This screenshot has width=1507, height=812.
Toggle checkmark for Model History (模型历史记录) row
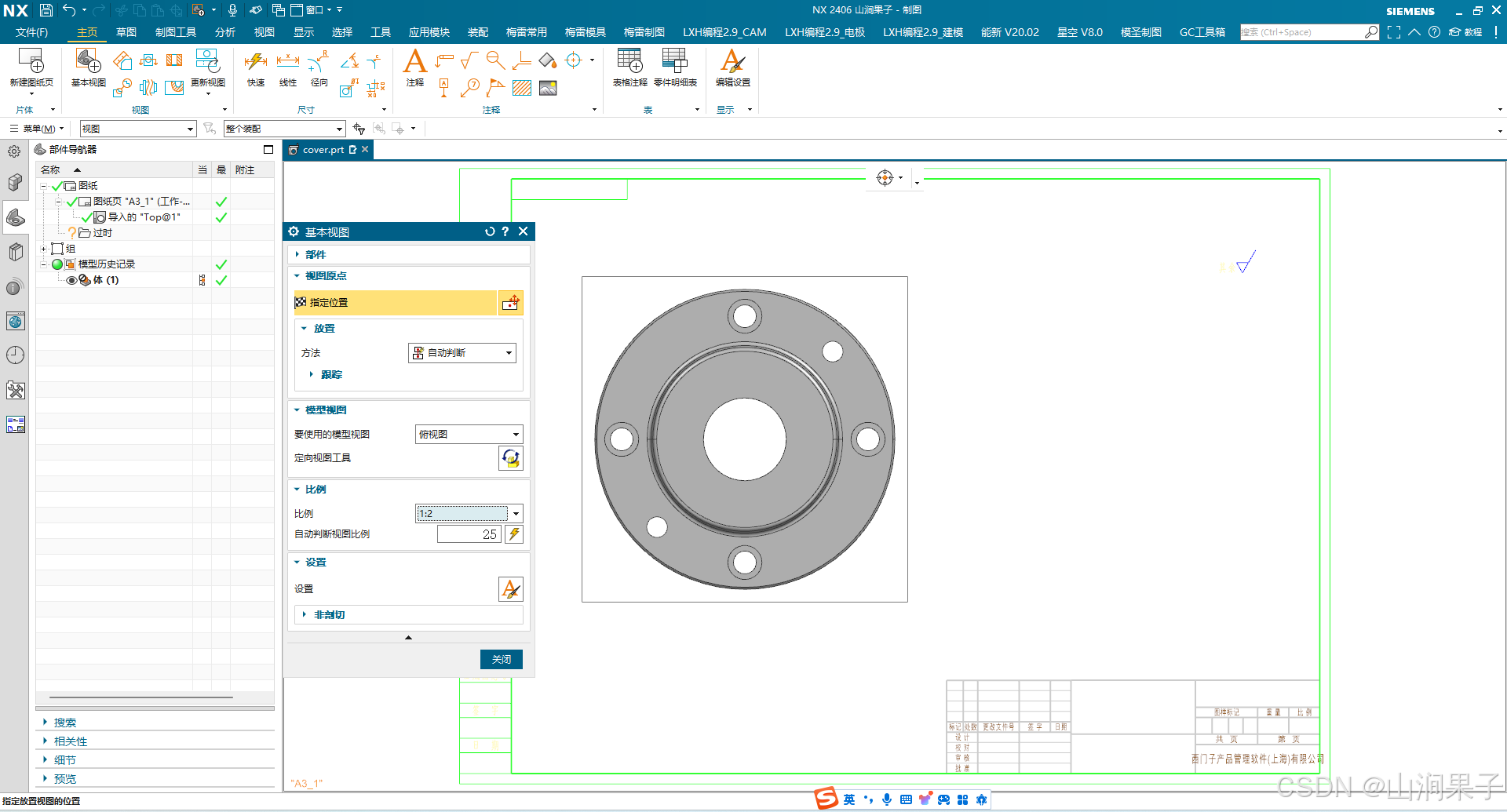point(221,264)
